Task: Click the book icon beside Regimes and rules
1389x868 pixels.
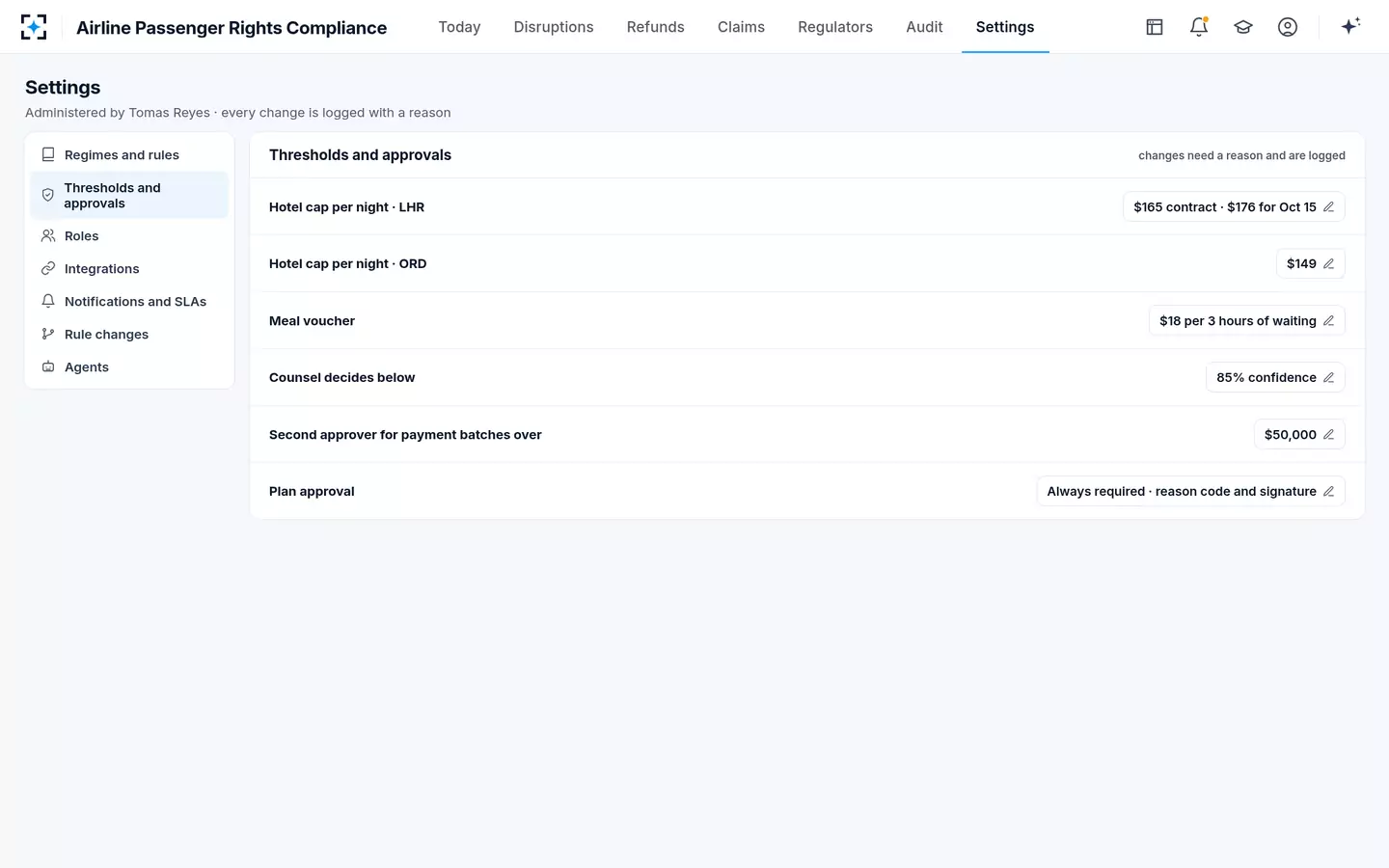Action: click(48, 154)
